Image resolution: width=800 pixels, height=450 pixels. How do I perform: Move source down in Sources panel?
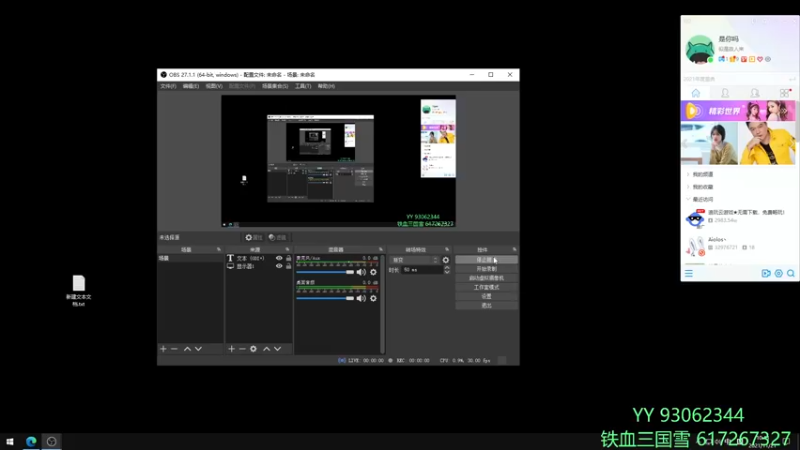[278, 349]
